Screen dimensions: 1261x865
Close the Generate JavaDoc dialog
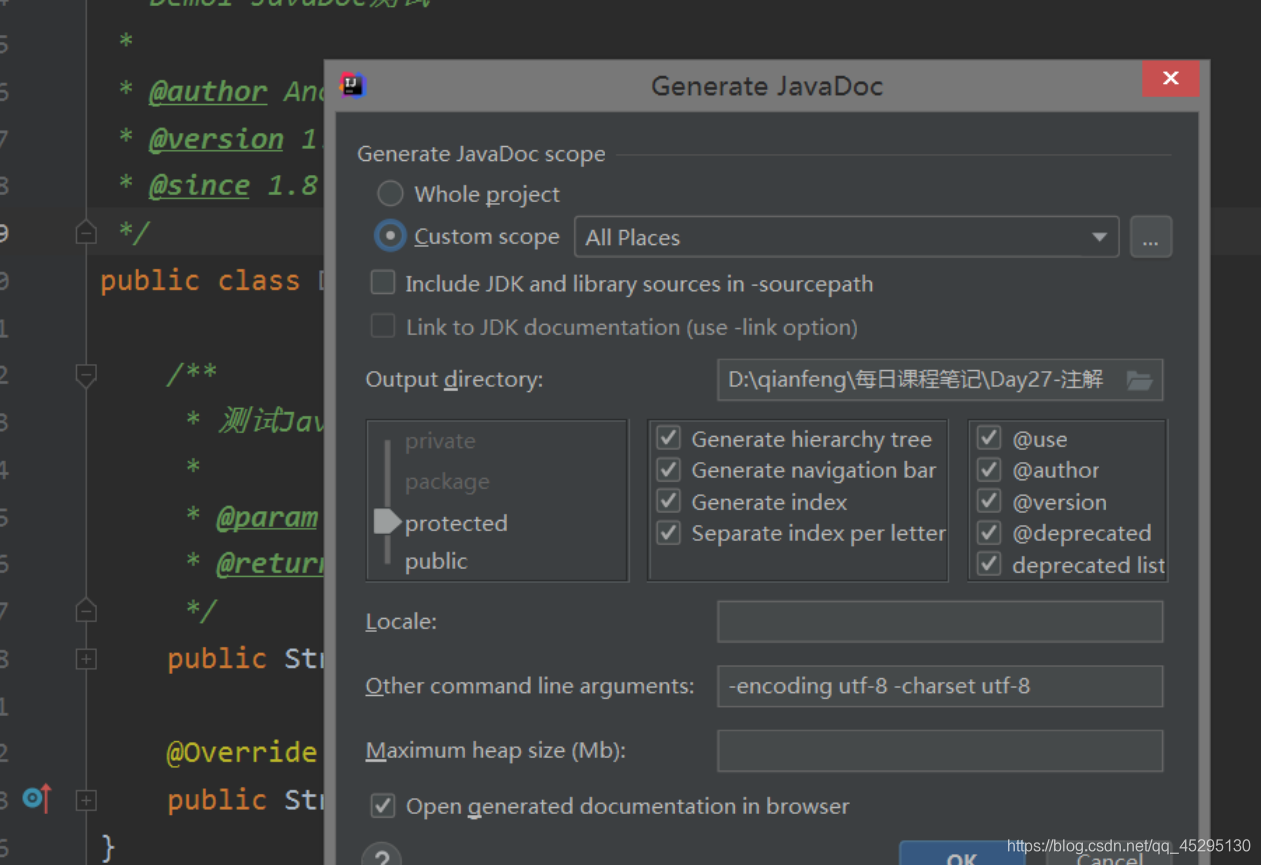pos(1170,78)
